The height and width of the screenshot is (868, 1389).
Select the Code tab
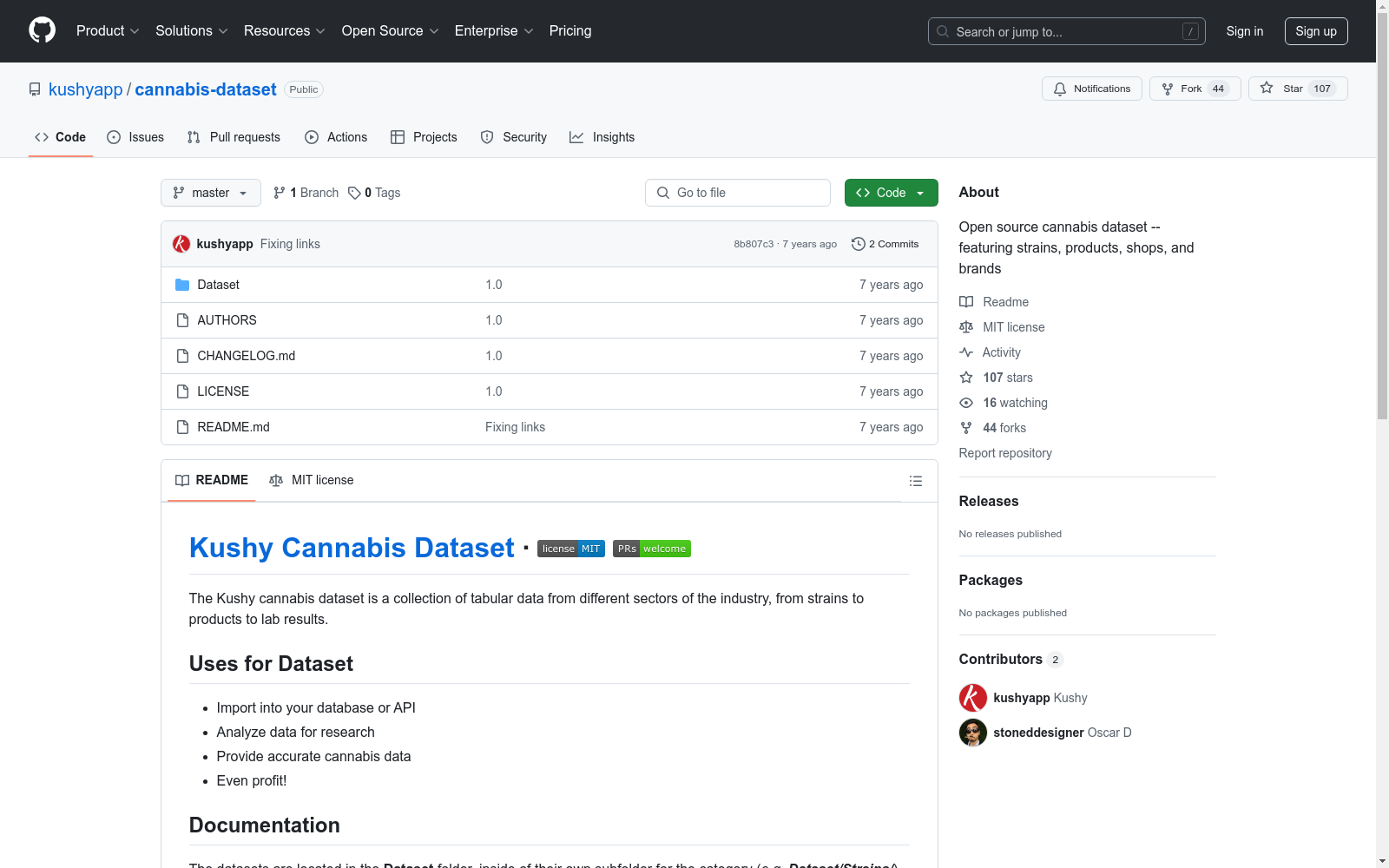click(61, 137)
